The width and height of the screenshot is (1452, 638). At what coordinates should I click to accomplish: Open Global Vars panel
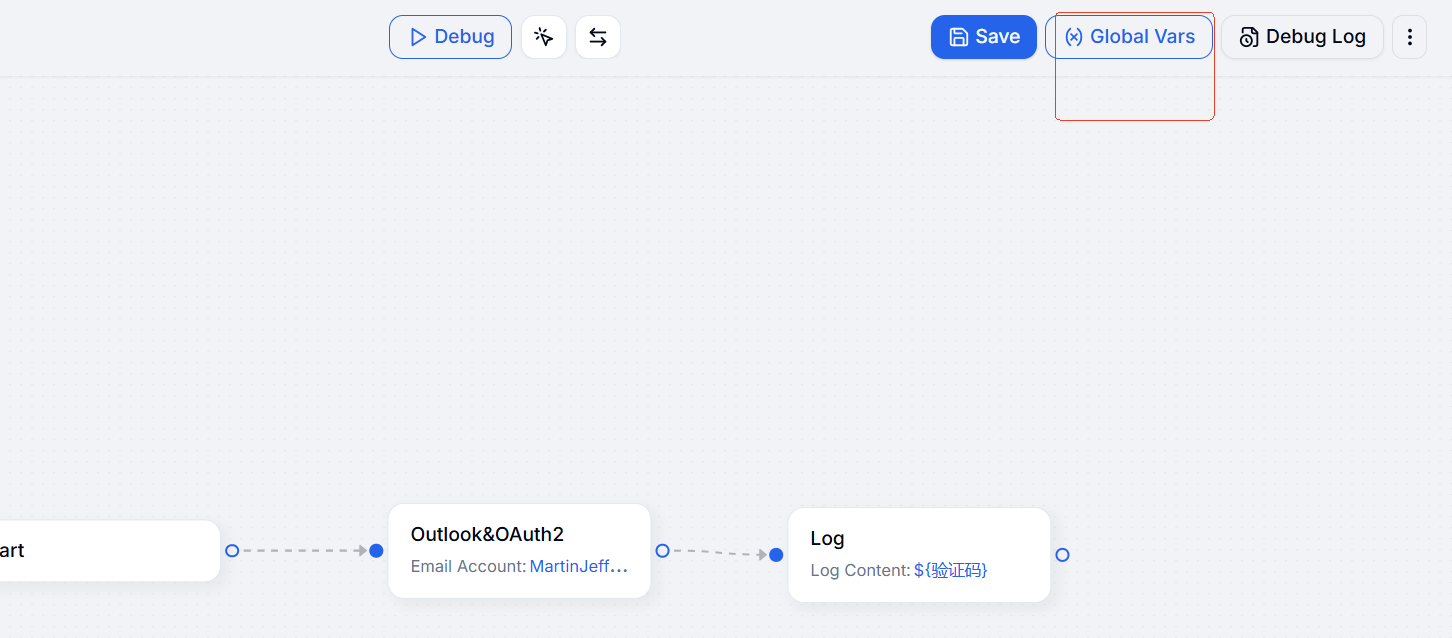[1128, 37]
